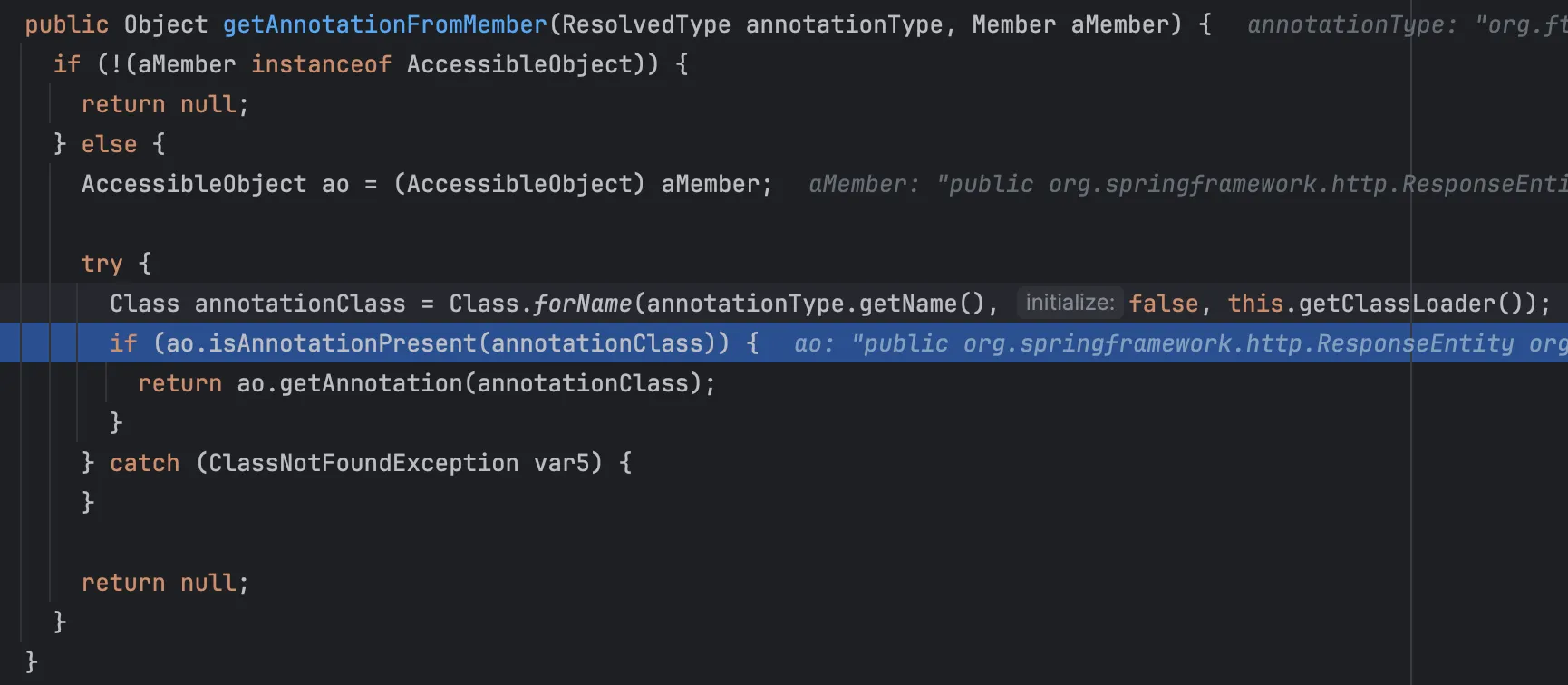Screen dimensions: 1568x685
Task: Click the getName method call
Action: click(907, 304)
